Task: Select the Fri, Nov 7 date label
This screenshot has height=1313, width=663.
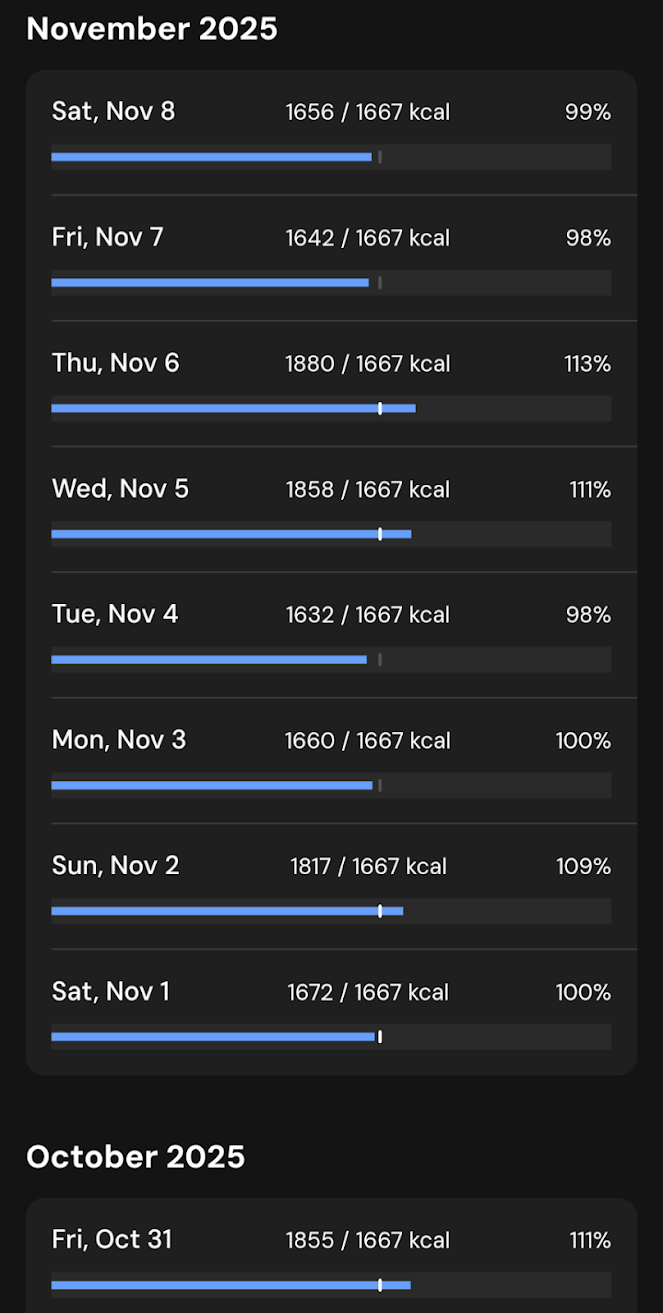Action: click(x=107, y=237)
